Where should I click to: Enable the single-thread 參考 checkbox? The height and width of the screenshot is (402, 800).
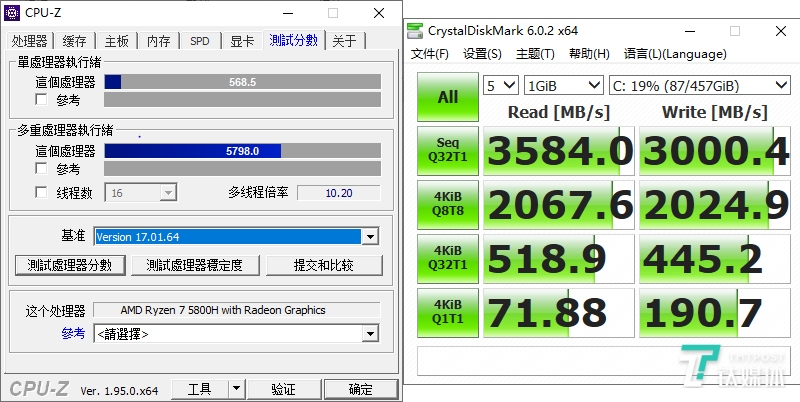41,99
